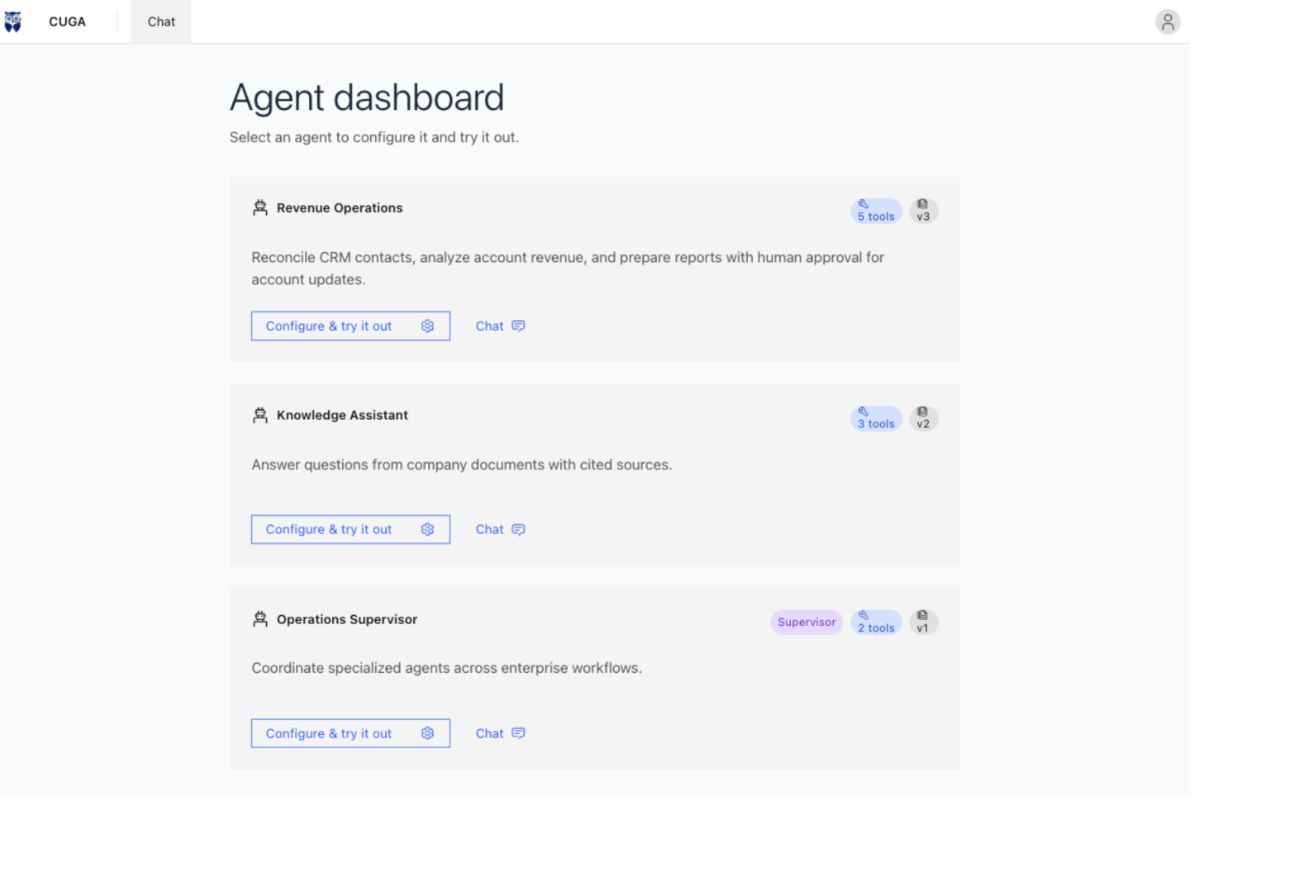Click the Knowledge Assistant robot agent icon
Image resolution: width=1309 pixels, height=873 pixels.
tap(260, 415)
